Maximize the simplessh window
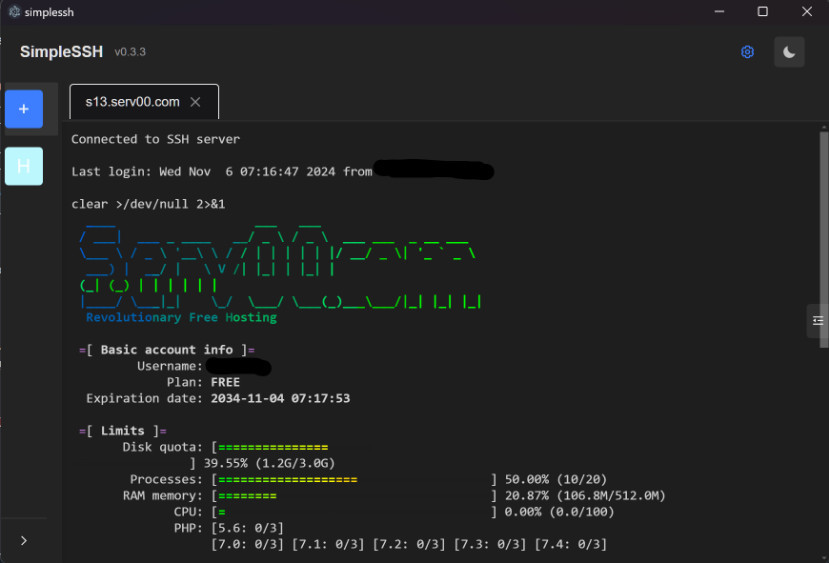 762,12
